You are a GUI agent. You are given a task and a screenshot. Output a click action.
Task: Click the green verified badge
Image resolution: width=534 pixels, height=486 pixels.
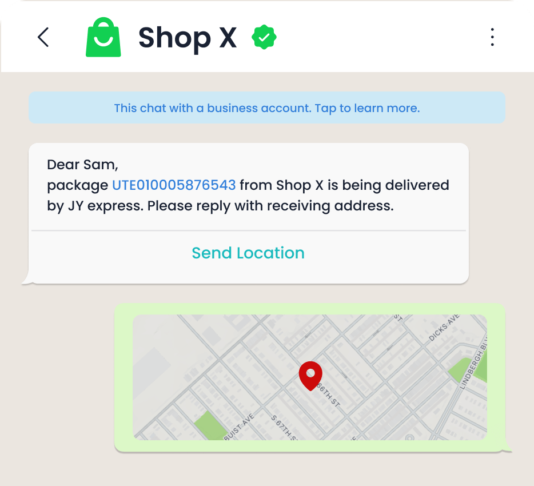click(264, 37)
